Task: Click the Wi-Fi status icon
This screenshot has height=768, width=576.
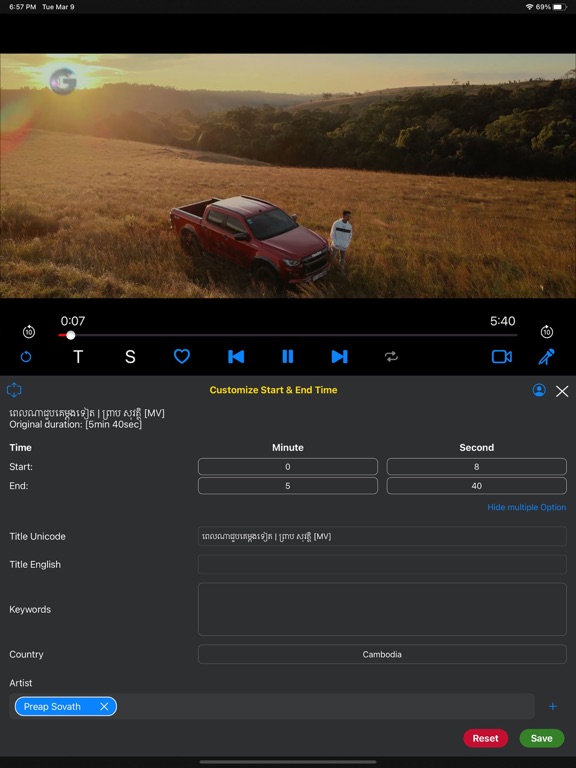Action: 529,7
